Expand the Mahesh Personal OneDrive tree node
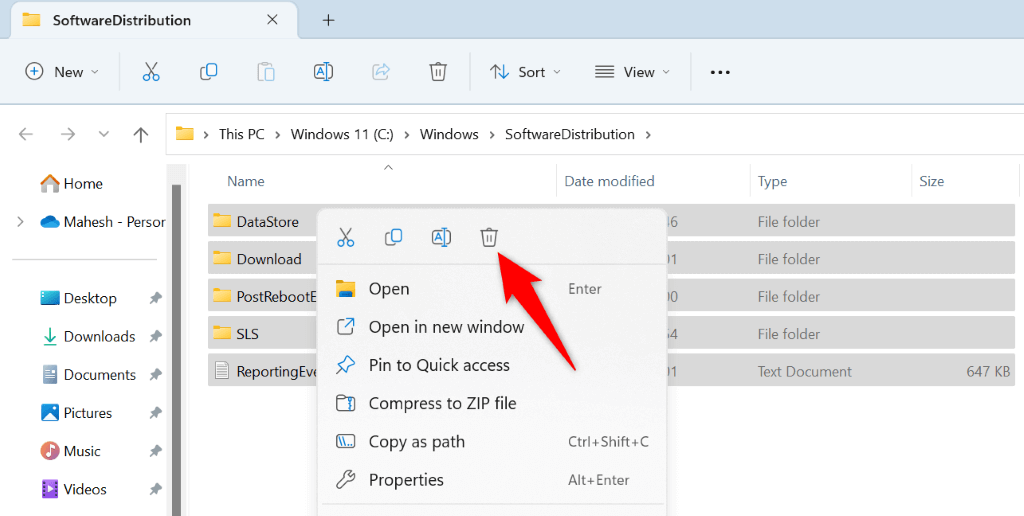Image resolution: width=1024 pixels, height=516 pixels. pyautogui.click(x=20, y=222)
